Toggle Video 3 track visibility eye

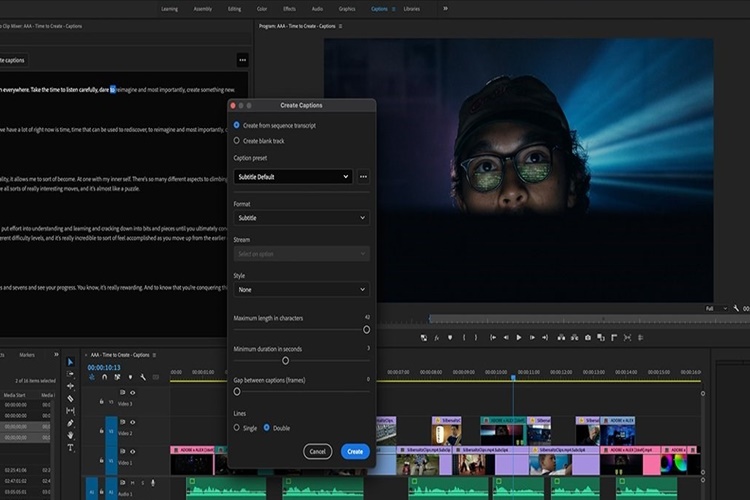[x=132, y=392]
